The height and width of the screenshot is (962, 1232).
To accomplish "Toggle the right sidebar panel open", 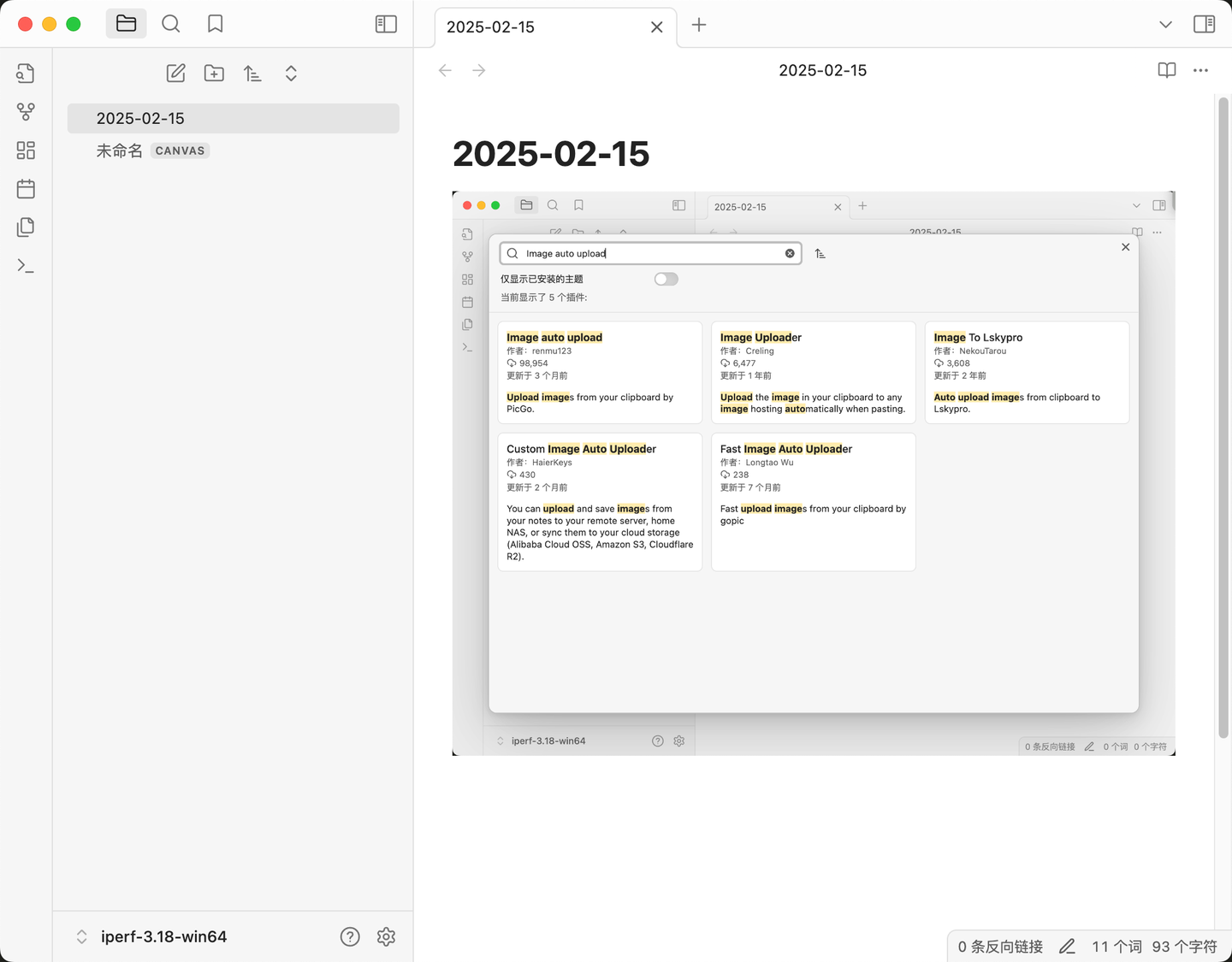I will [1204, 24].
